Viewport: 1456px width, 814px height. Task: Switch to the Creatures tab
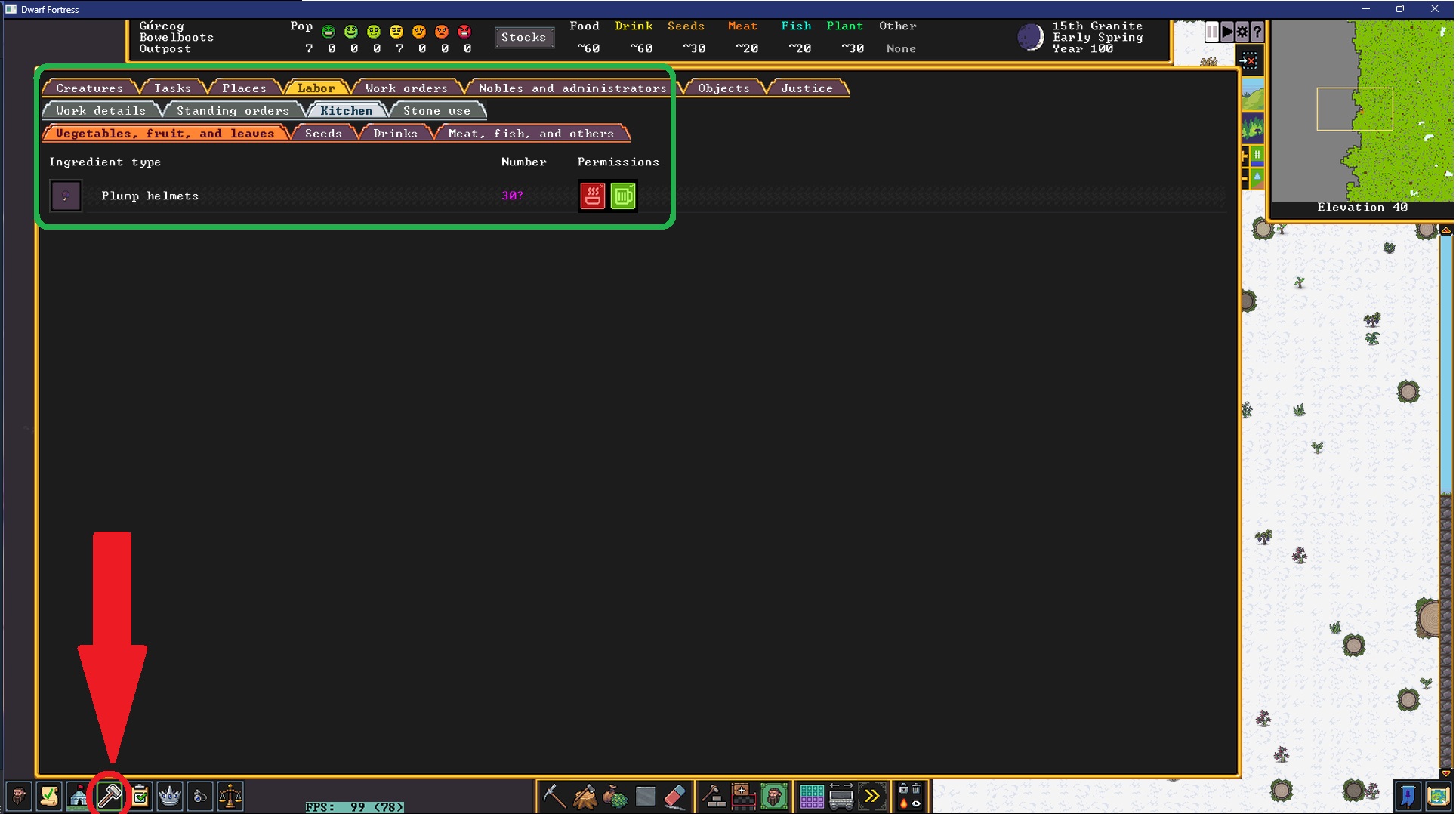[x=89, y=88]
